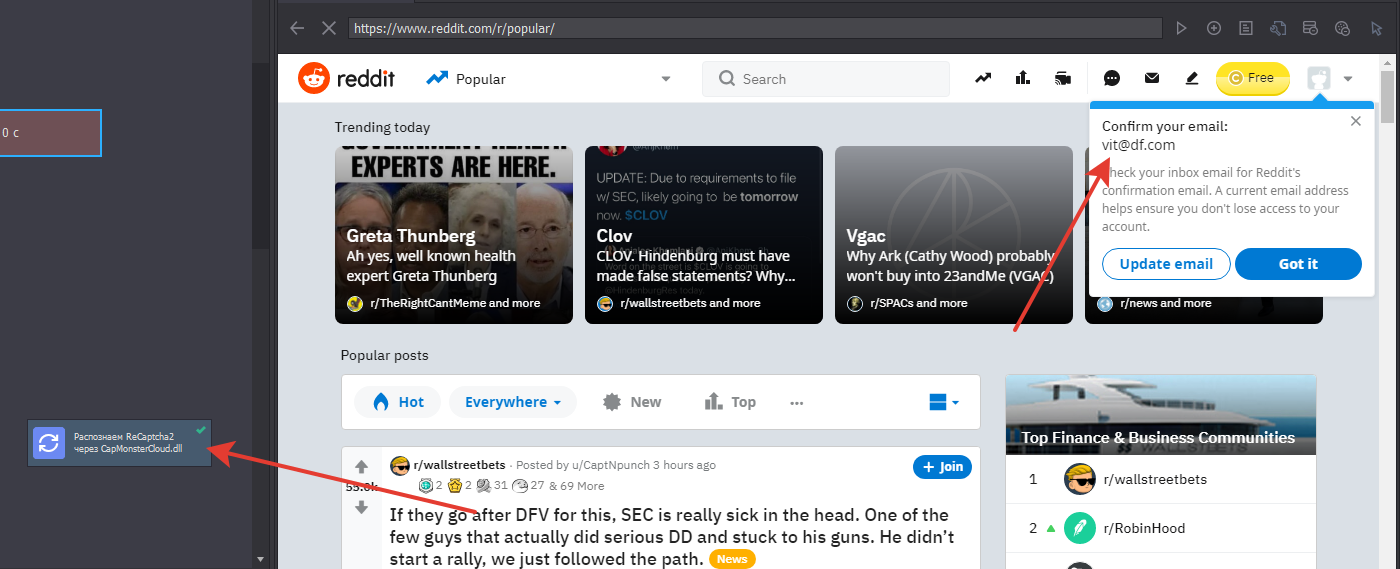This screenshot has width=1400, height=569.
Task: Open the card view layout selector
Action: 944,402
